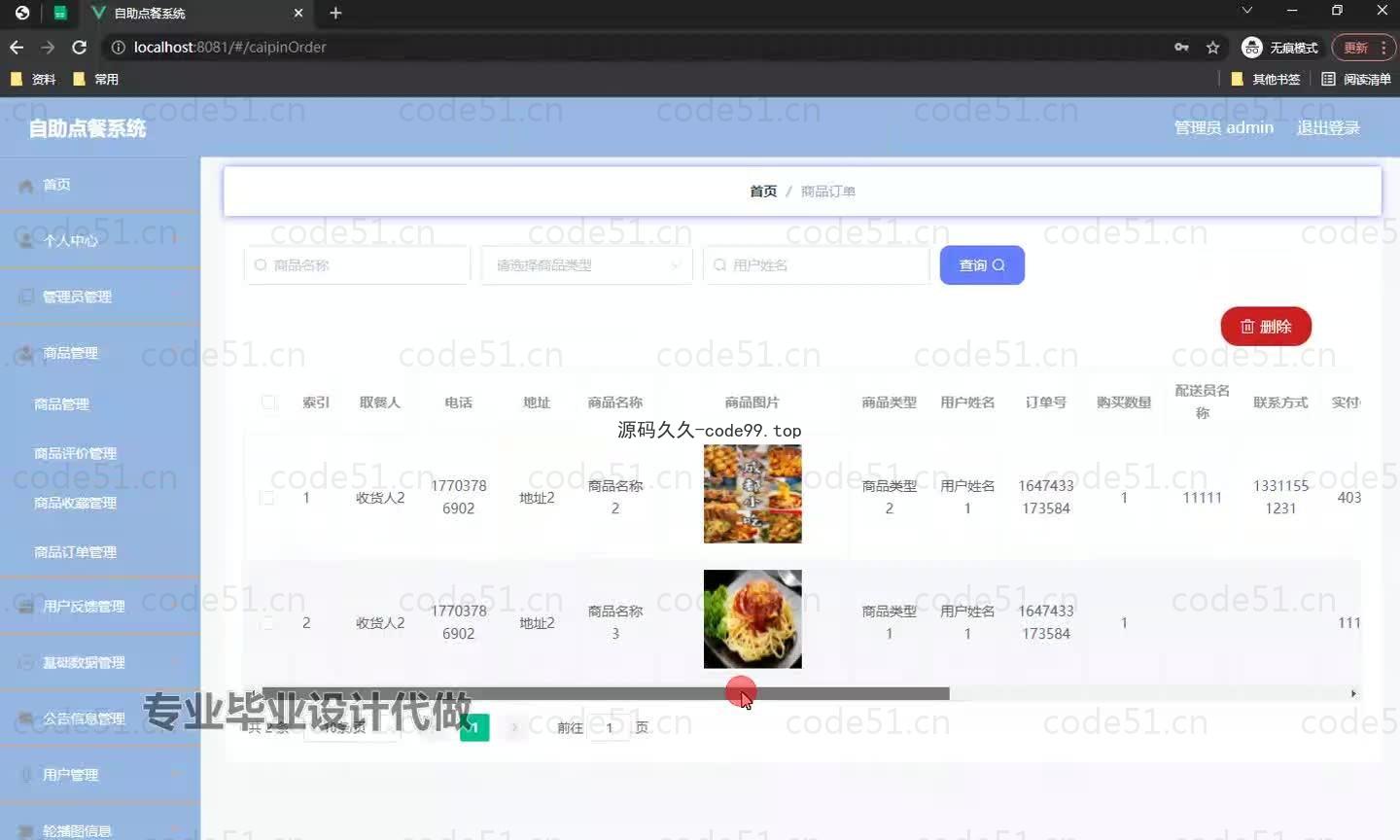Open the 商品评价管理 submenu item
This screenshot has height=840, width=1400.
pyautogui.click(x=100, y=453)
